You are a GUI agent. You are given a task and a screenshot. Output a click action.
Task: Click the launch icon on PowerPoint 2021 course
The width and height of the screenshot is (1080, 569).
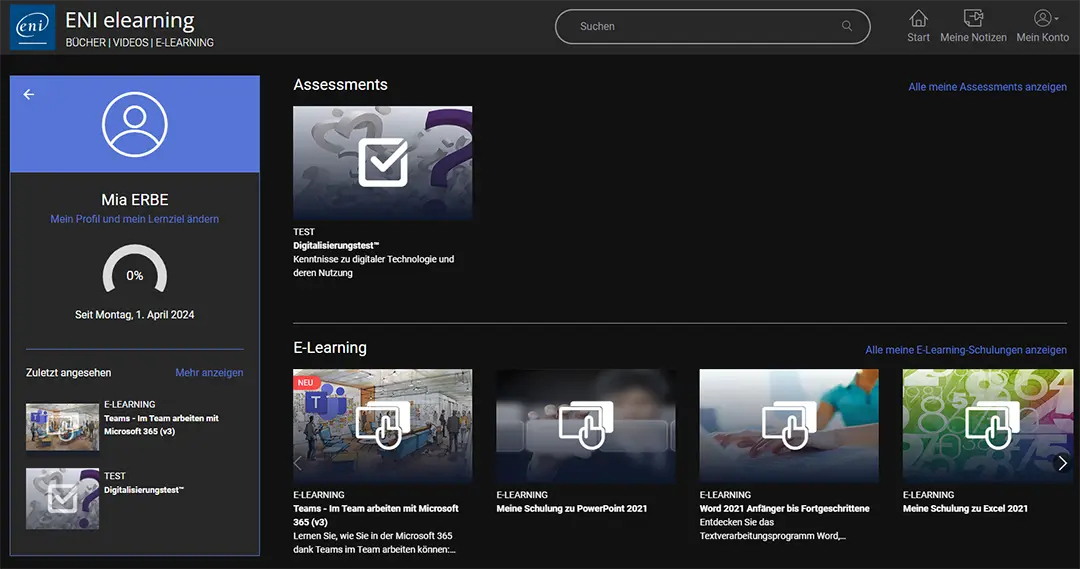[586, 425]
